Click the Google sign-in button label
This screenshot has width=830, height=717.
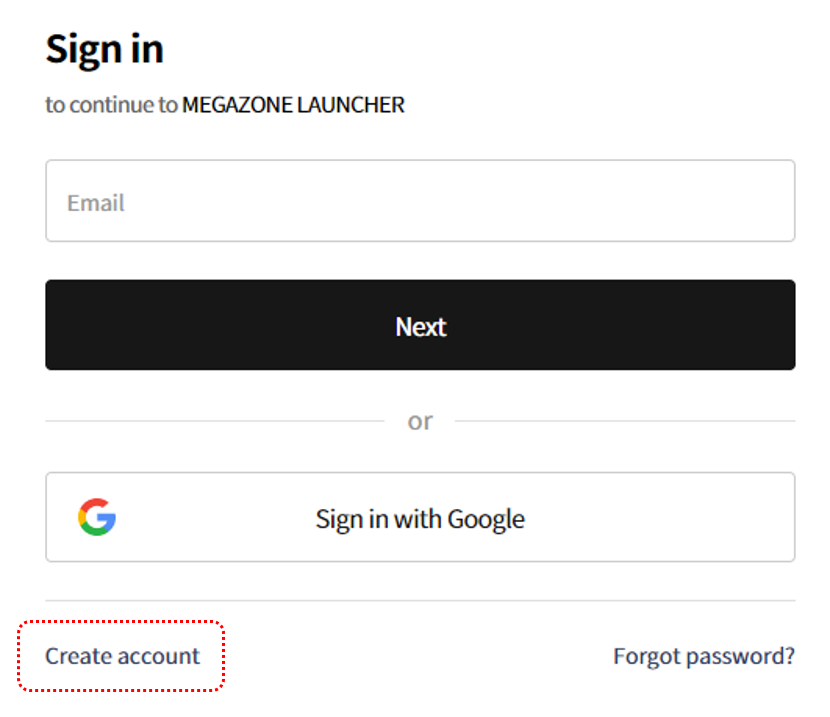coord(420,518)
